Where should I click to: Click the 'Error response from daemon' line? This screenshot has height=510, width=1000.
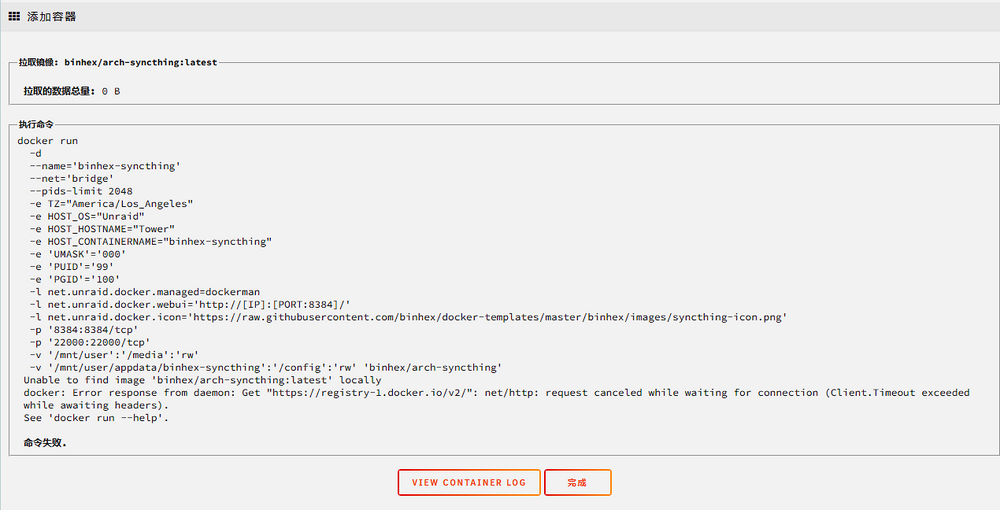(x=497, y=393)
